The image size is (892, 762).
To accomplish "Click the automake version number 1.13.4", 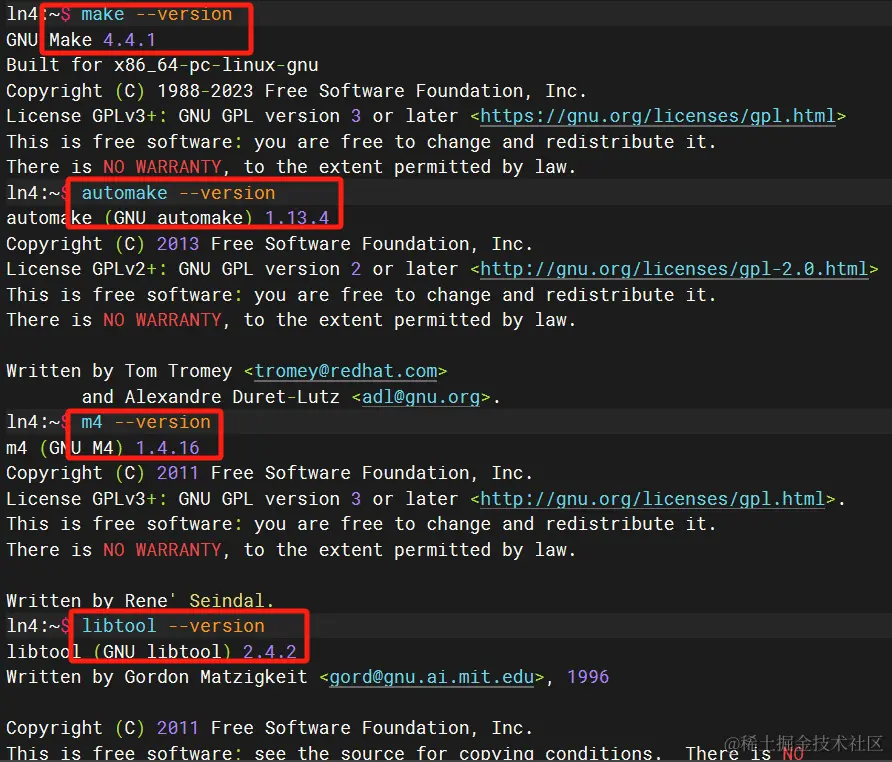I will click(297, 218).
